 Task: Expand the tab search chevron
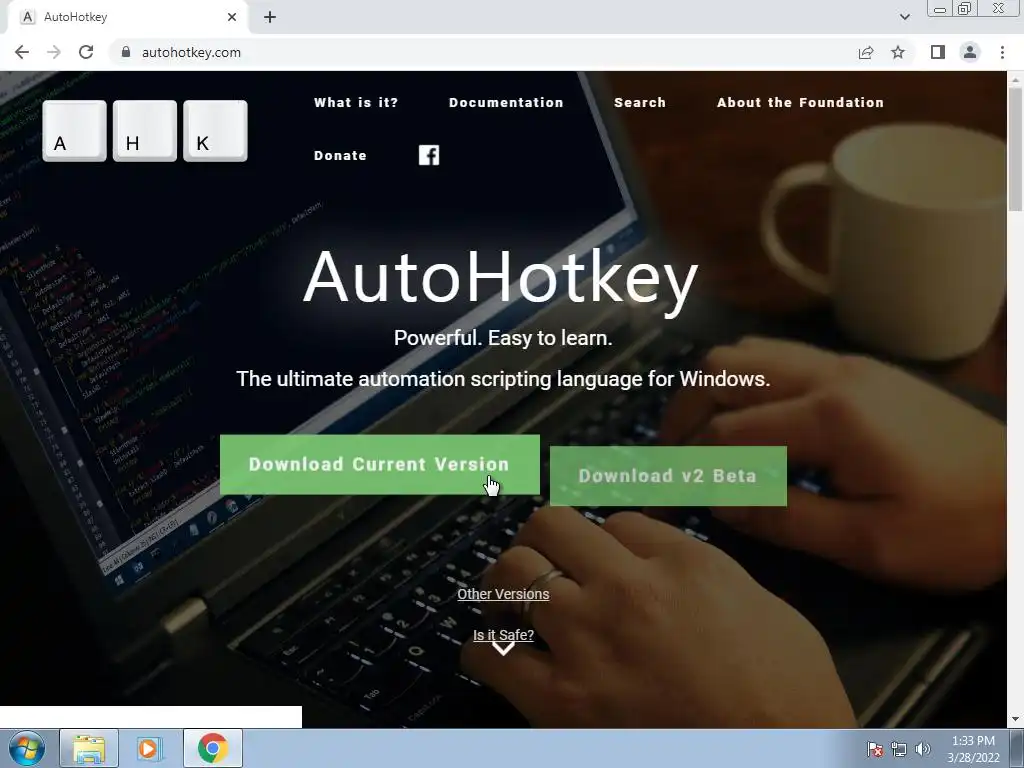[904, 17]
